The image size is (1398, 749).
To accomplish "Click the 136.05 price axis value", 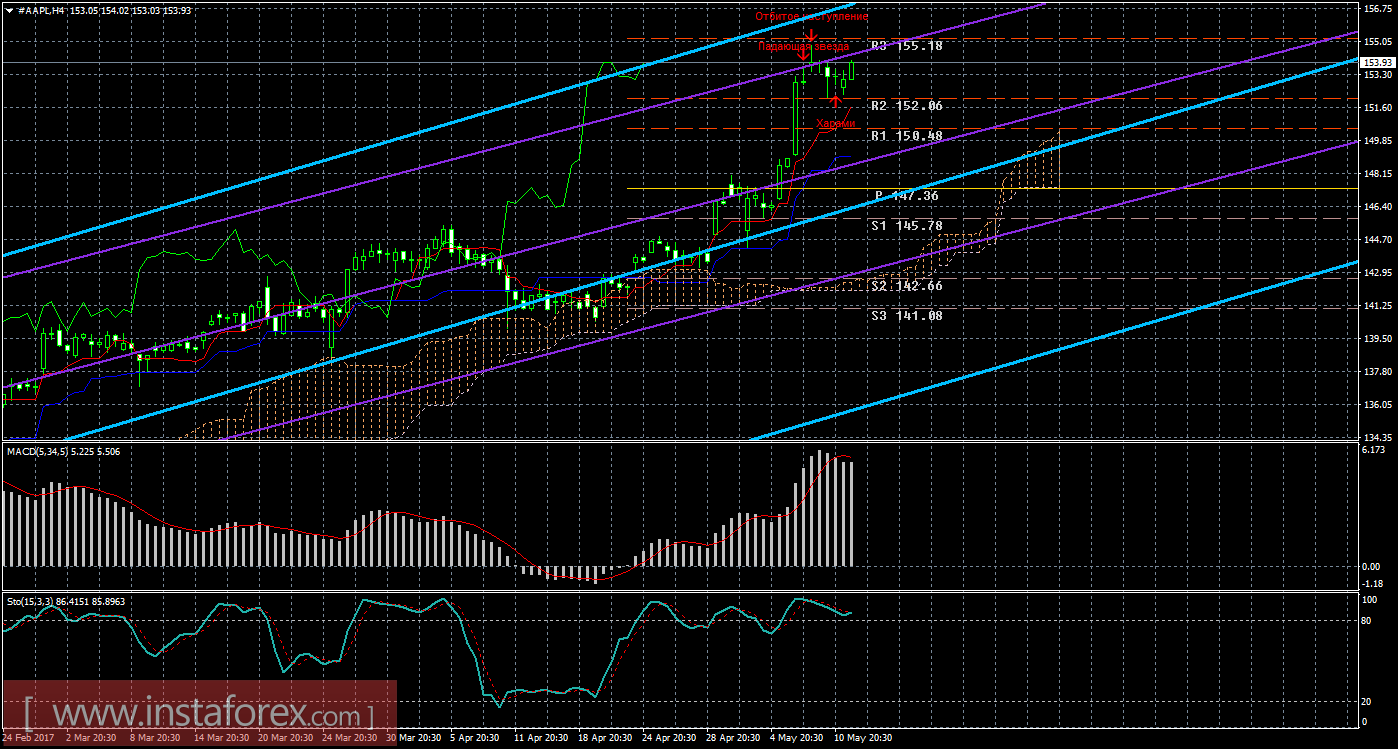I will click(x=1378, y=405).
